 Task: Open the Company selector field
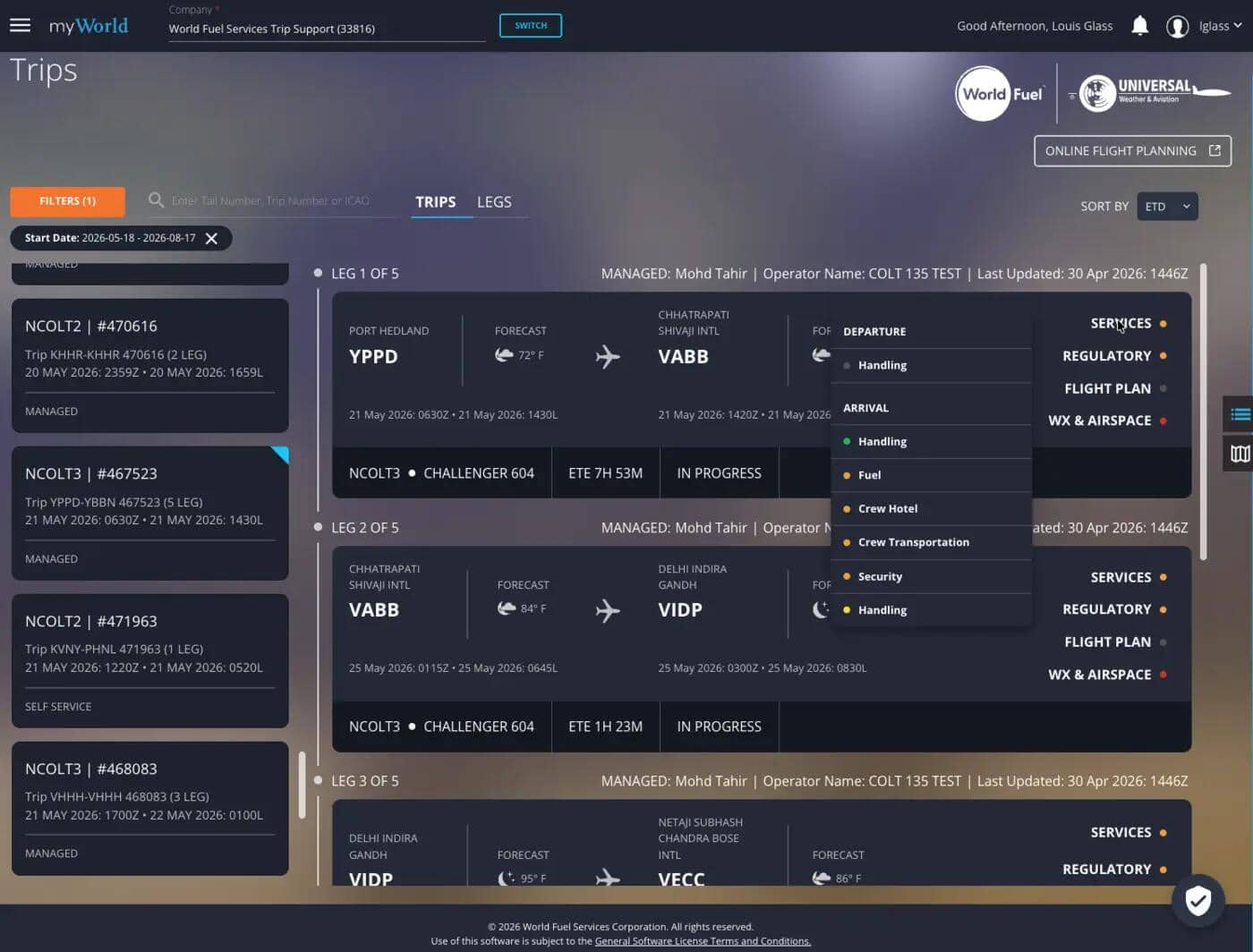327,29
